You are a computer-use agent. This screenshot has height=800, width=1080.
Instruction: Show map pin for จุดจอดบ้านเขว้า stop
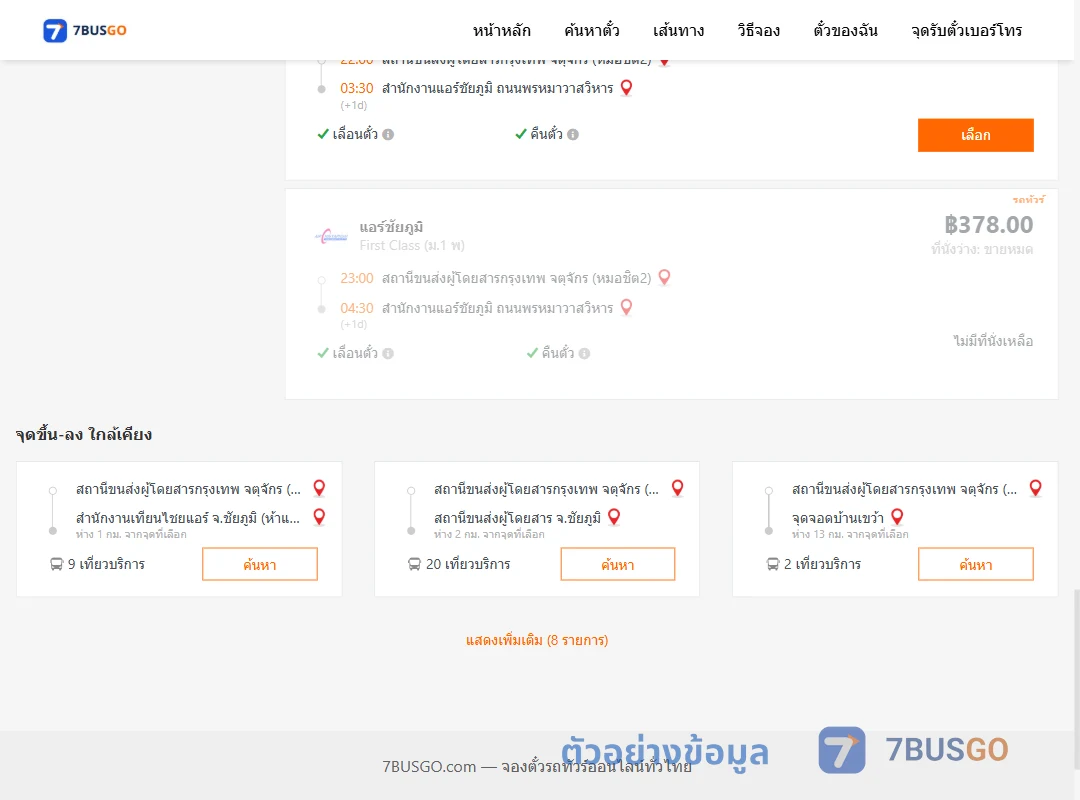coord(897,517)
